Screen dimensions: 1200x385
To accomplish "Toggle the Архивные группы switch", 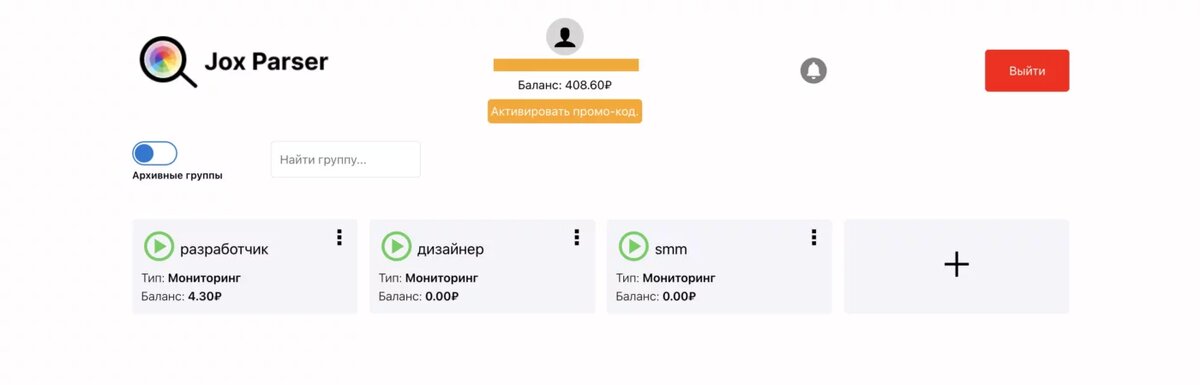I will [155, 153].
